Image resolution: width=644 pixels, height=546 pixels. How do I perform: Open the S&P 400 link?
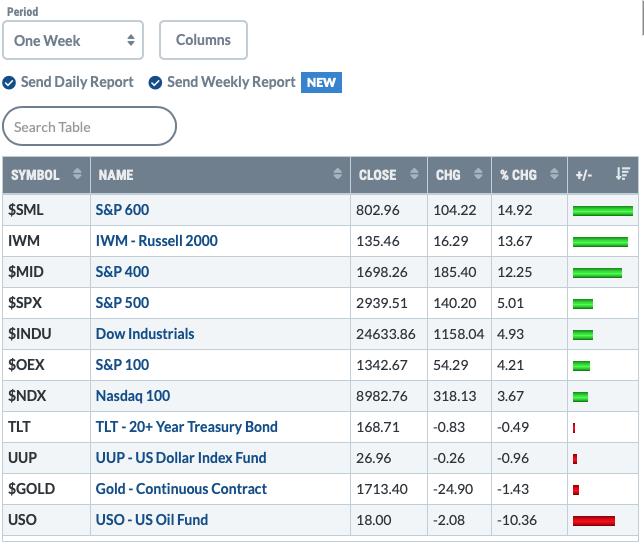(x=122, y=272)
